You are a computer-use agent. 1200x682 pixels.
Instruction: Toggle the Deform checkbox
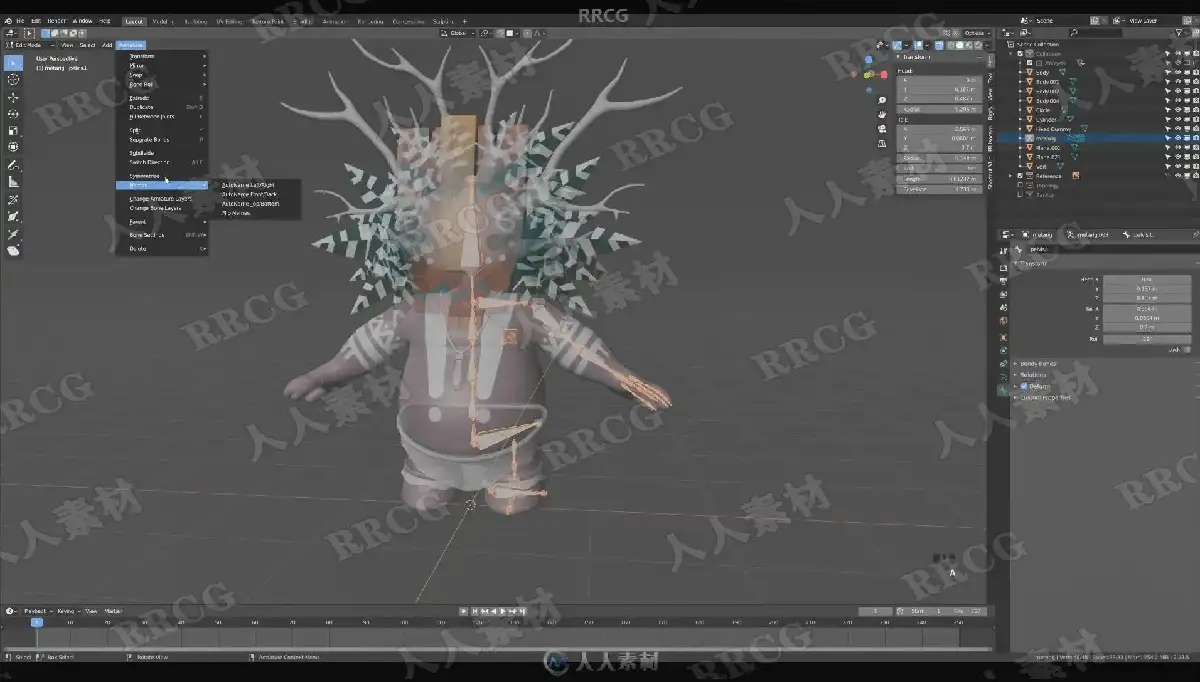[1023, 386]
